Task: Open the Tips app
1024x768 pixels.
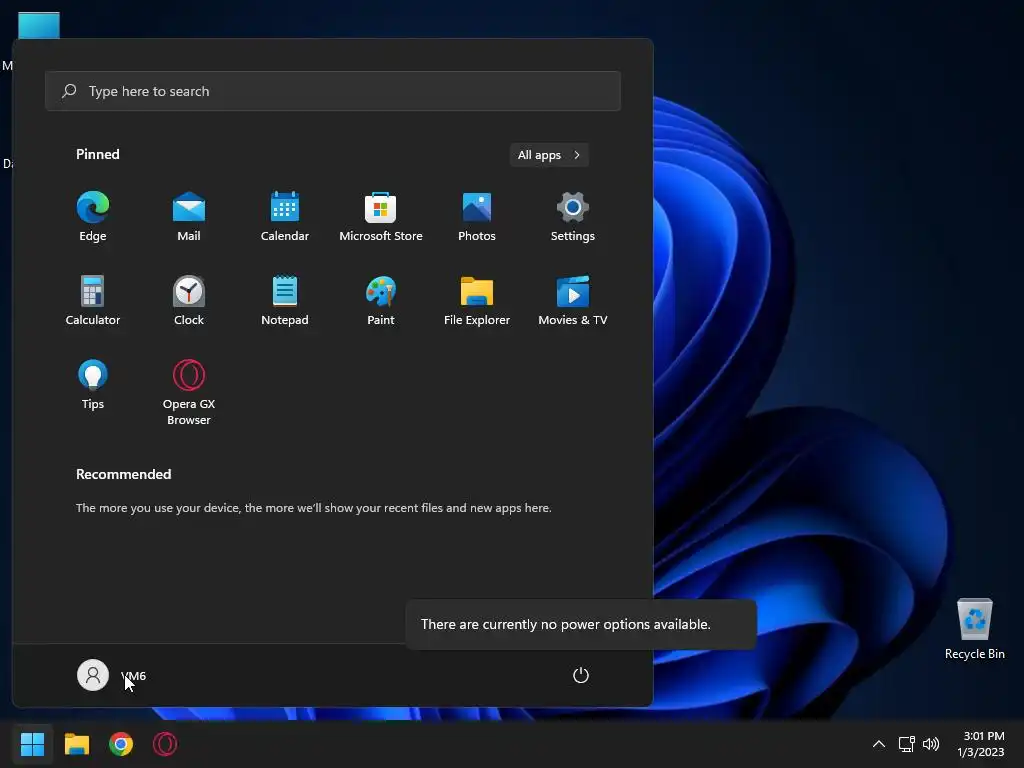Action: coord(93,385)
